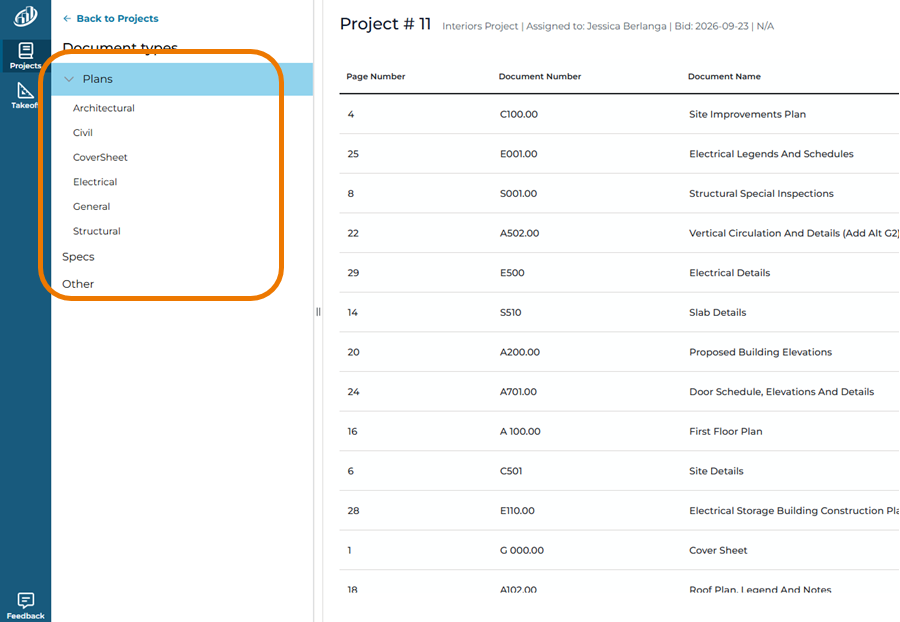Screen dimensions: 900x622
Task: Click document number A 100.00
Action: 520,431
